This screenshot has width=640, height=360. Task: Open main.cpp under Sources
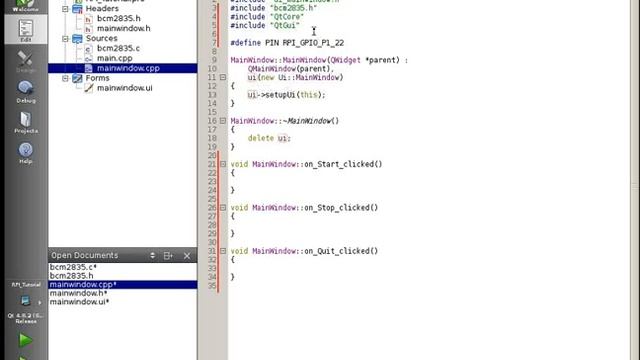pos(115,58)
